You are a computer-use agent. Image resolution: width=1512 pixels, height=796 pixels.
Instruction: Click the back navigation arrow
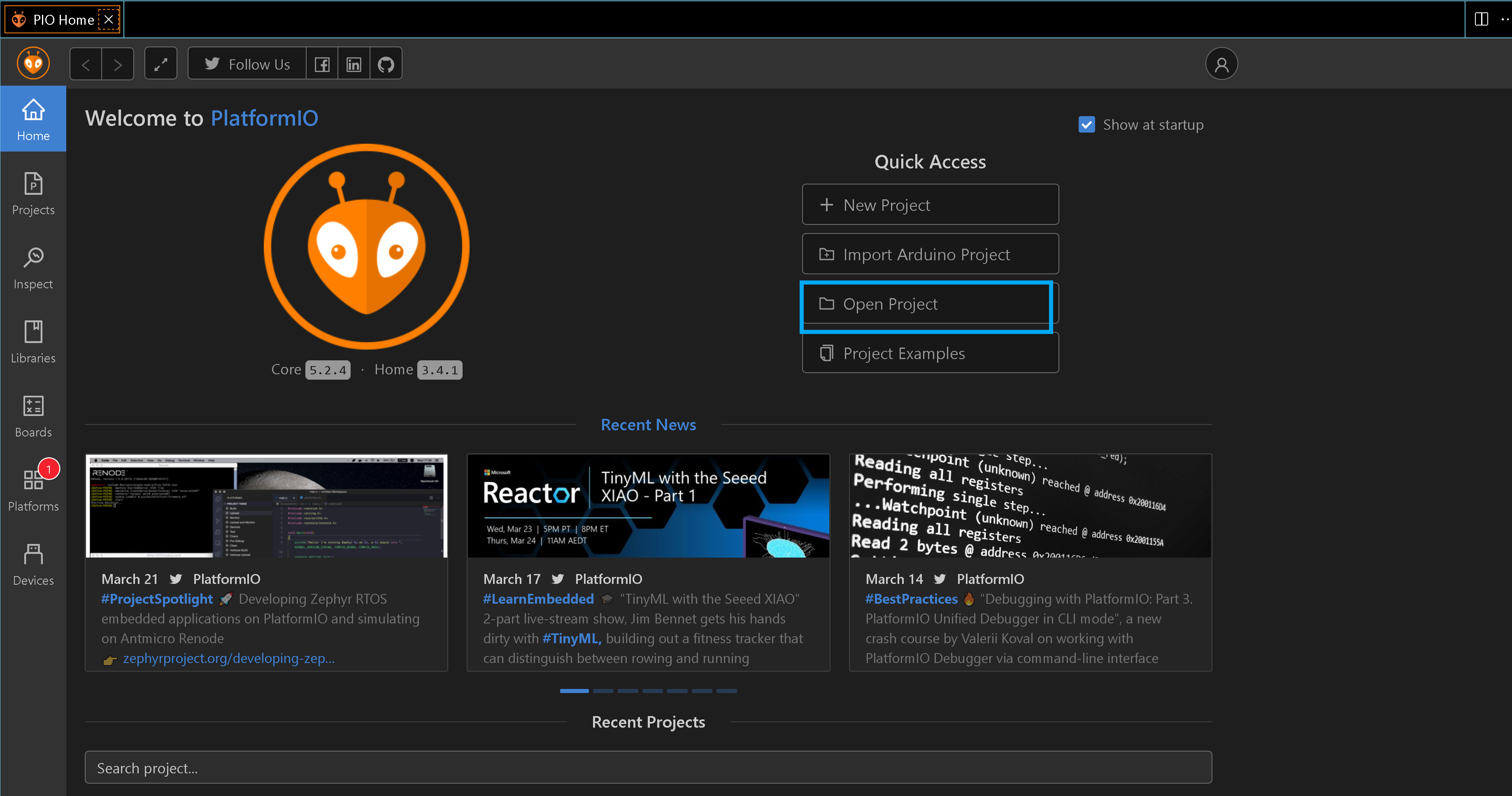tap(87, 64)
